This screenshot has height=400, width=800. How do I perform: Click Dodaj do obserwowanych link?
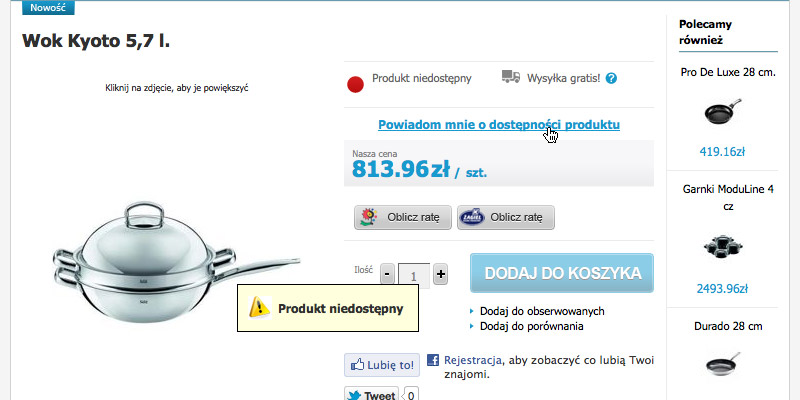click(542, 311)
